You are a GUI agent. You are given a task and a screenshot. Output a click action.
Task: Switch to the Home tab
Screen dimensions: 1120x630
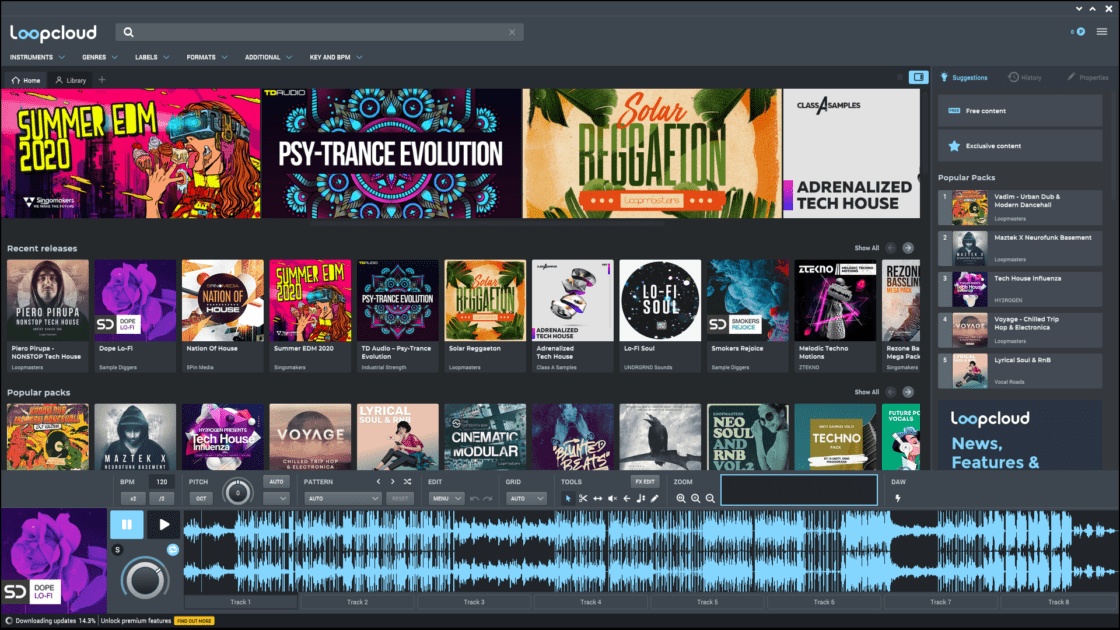click(x=26, y=80)
